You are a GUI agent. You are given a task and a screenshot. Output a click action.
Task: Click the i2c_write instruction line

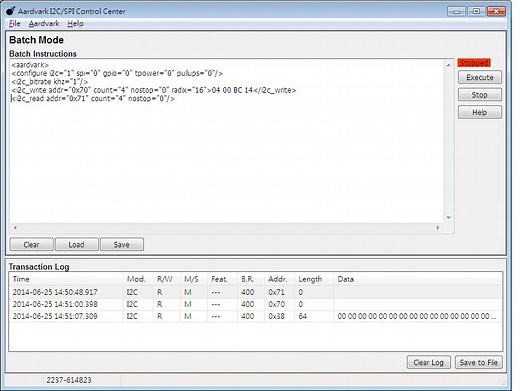[x=154, y=90]
